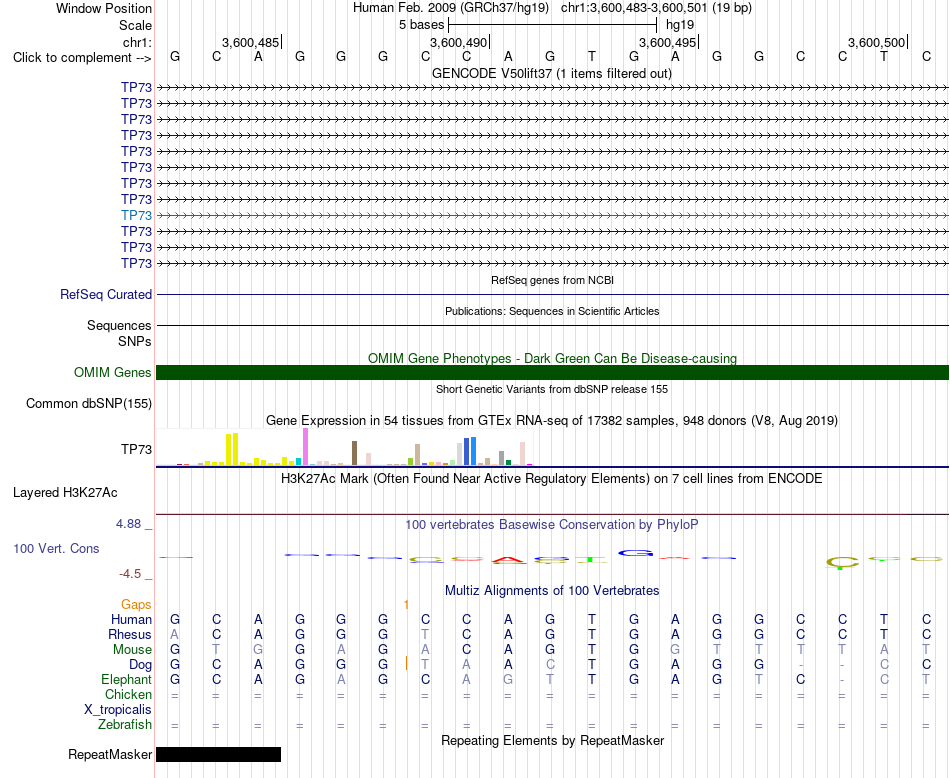This screenshot has height=778, width=950.
Task: Click the dark green OMIM Genes bar
Action: tap(552, 373)
